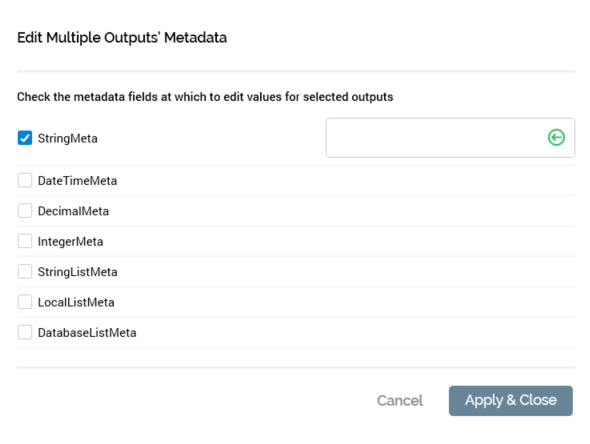590x444 pixels.
Task: Click the LocalListMeta label text
Action: point(76,302)
